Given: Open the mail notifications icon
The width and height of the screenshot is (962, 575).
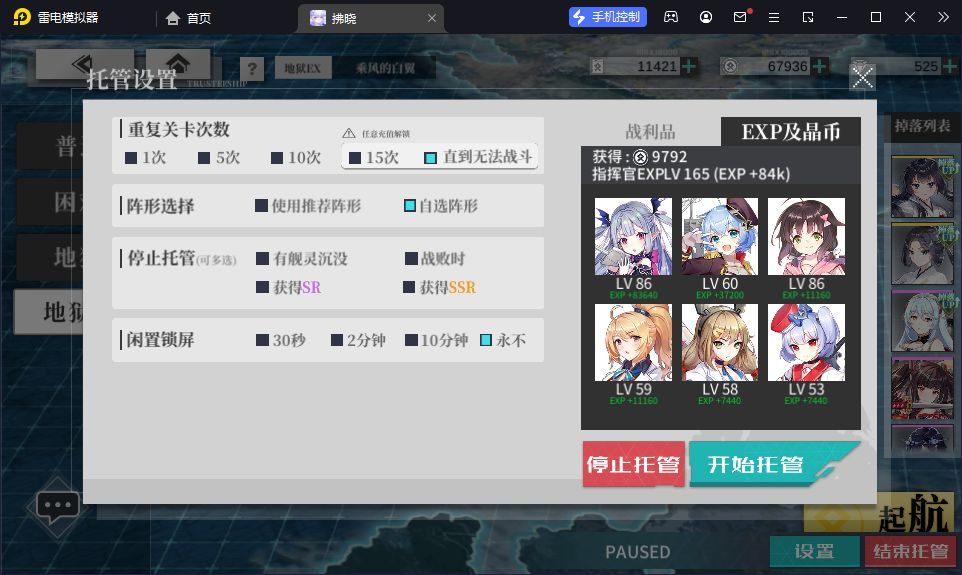Looking at the screenshot, I should point(741,17).
